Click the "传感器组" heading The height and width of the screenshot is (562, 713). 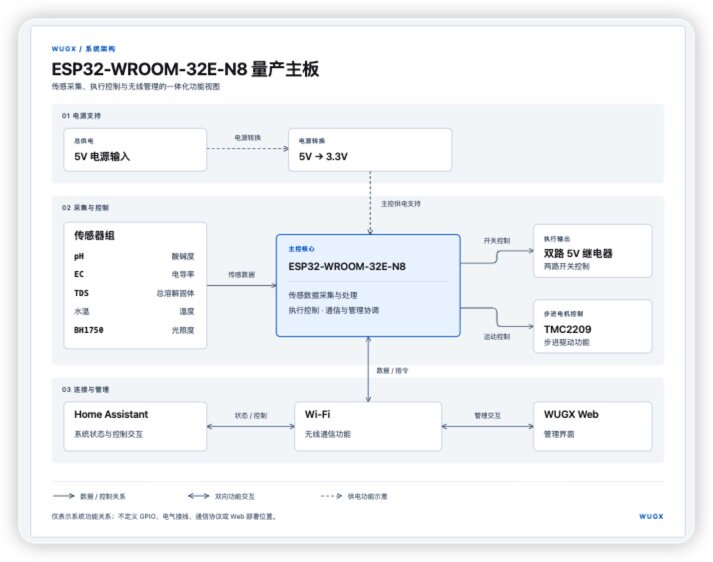click(x=95, y=236)
